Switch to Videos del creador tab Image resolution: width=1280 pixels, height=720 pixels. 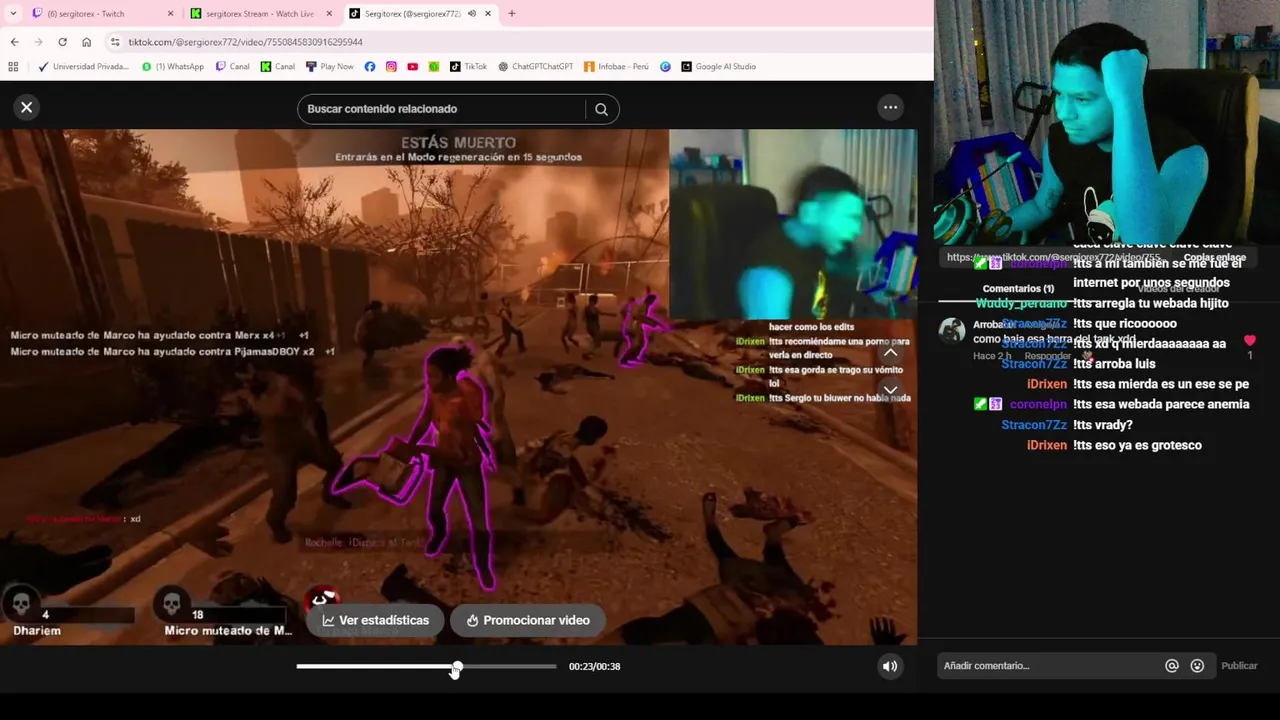(x=1178, y=288)
